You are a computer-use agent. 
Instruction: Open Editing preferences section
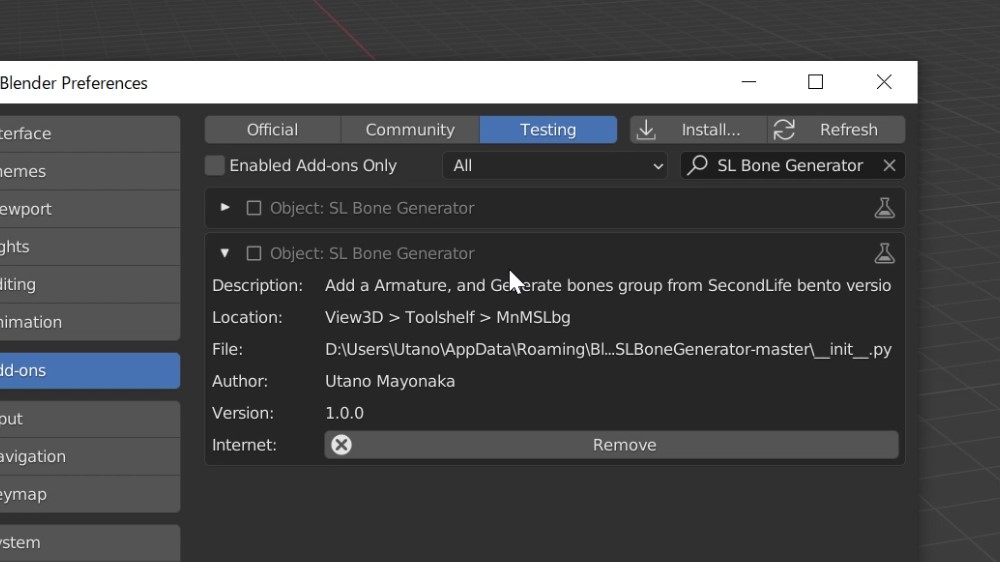point(89,284)
